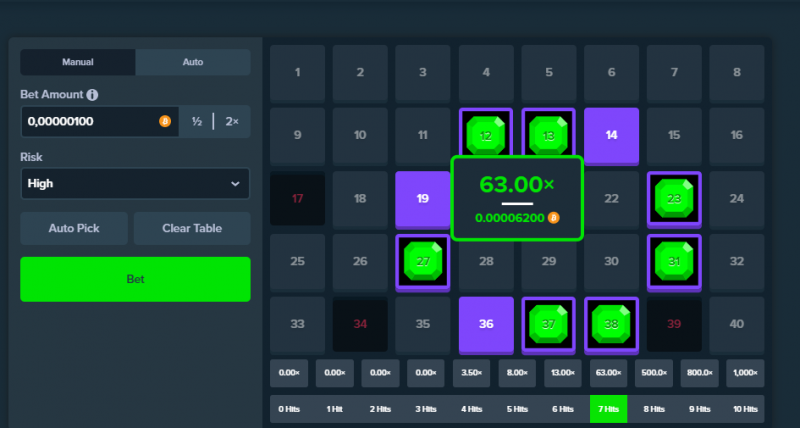Click the dark missed tile 34
Viewport: 800px width, 428px height.
point(360,324)
